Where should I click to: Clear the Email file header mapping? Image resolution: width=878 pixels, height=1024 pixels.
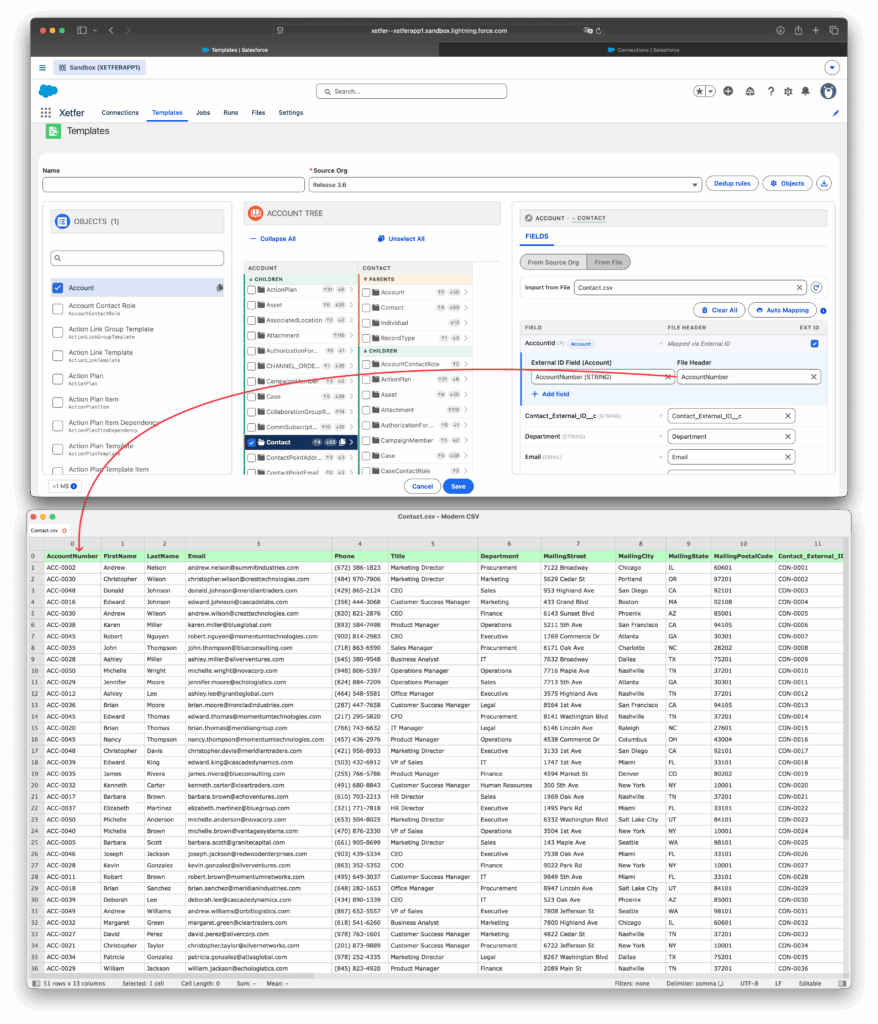788,457
